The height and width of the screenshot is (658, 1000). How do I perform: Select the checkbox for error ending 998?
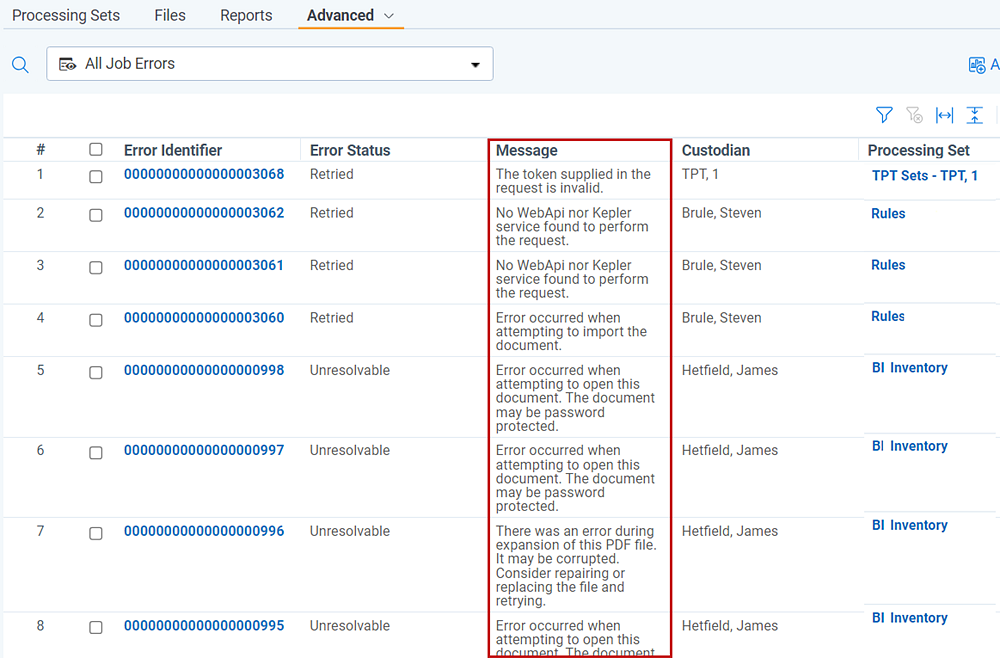(x=96, y=372)
